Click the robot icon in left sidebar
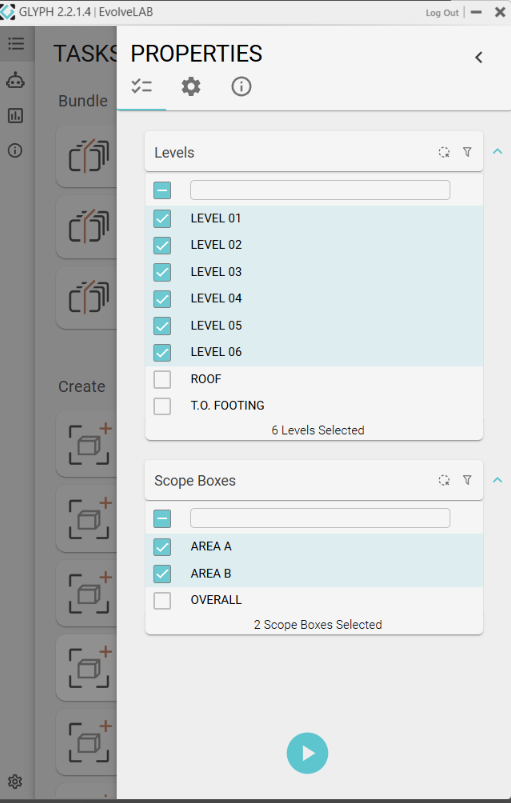The width and height of the screenshot is (511, 803). pos(15,80)
